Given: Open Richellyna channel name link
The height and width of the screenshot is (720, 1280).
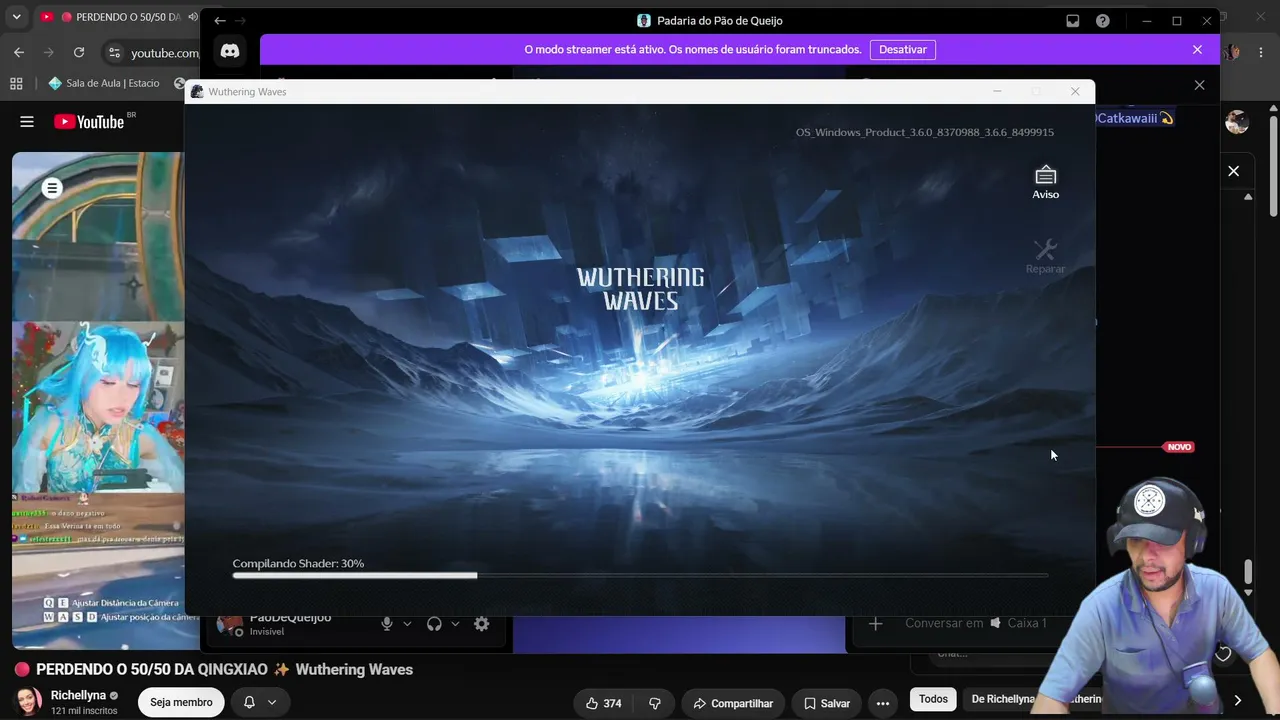Looking at the screenshot, I should coord(78,695).
